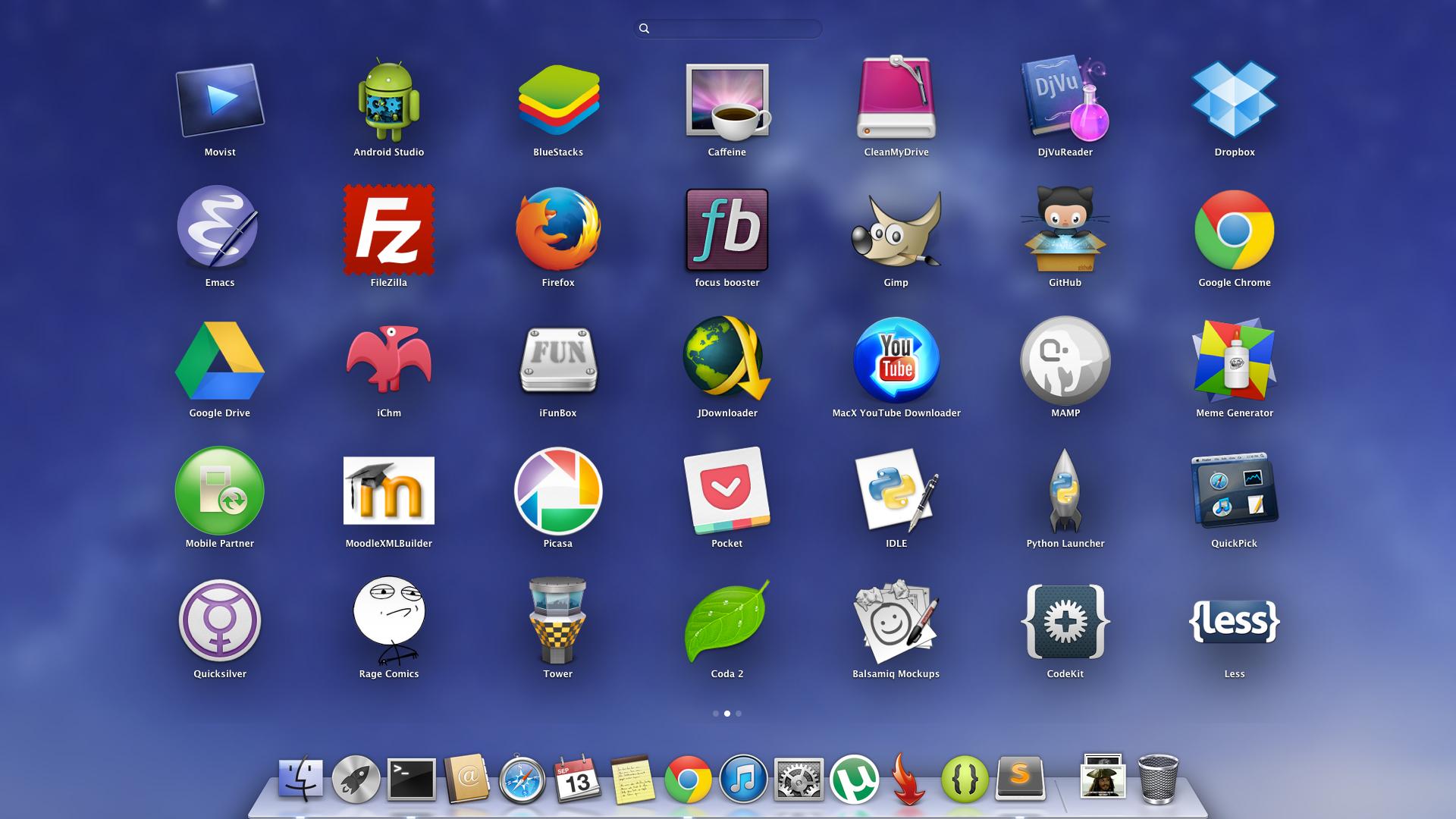Open the GitHub app
This screenshot has width=1456, height=819.
click(1065, 229)
